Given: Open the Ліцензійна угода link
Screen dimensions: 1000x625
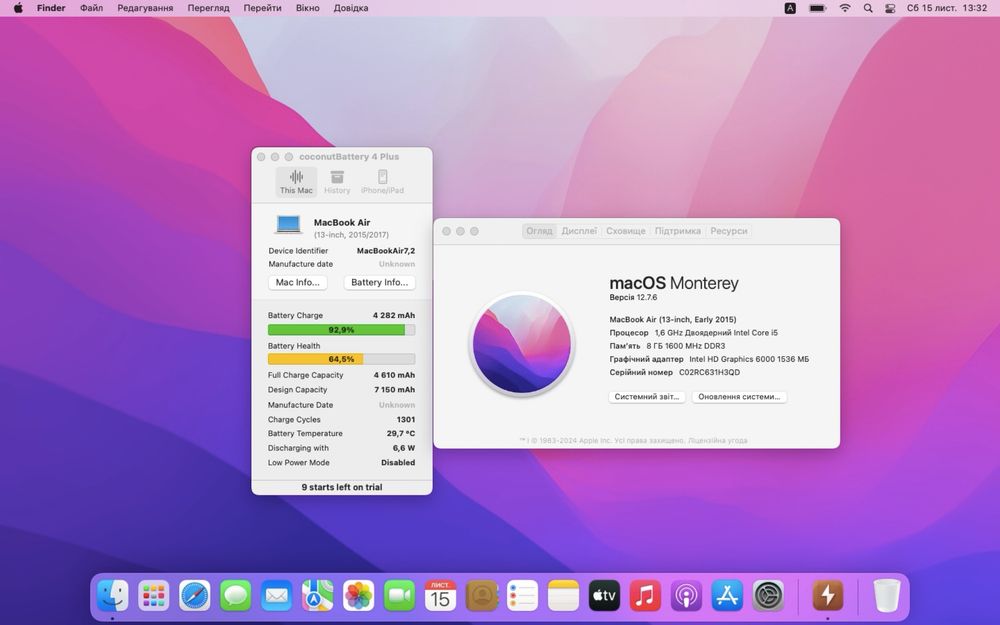Looking at the screenshot, I should point(717,441).
